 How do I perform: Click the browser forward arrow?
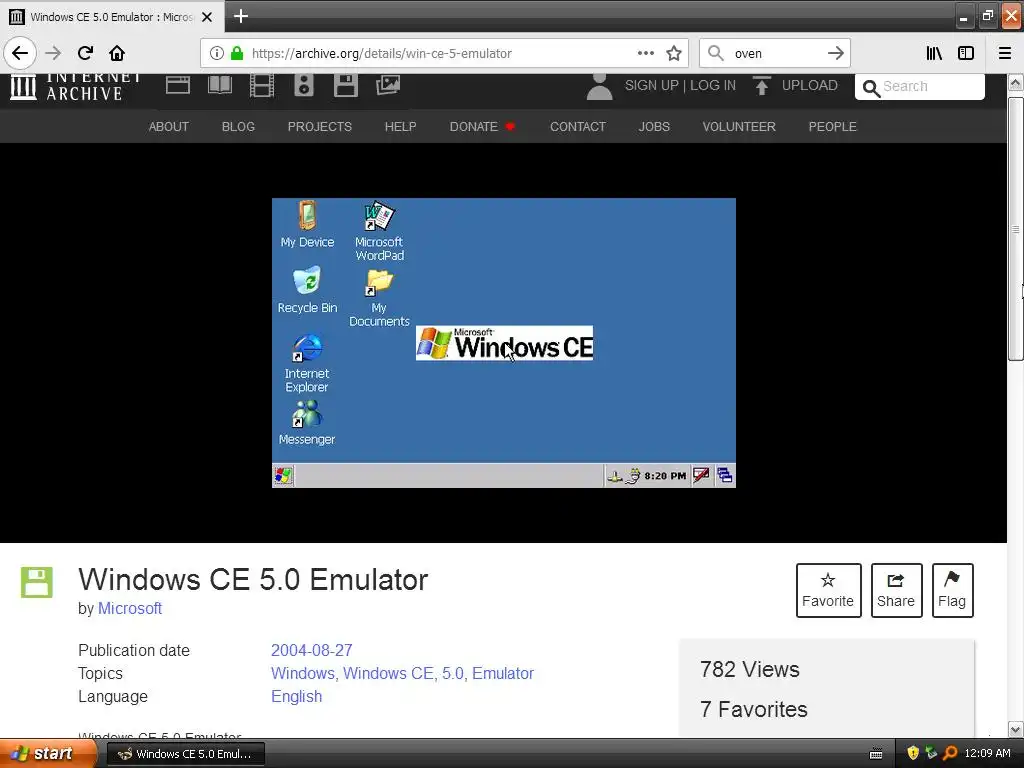point(54,53)
